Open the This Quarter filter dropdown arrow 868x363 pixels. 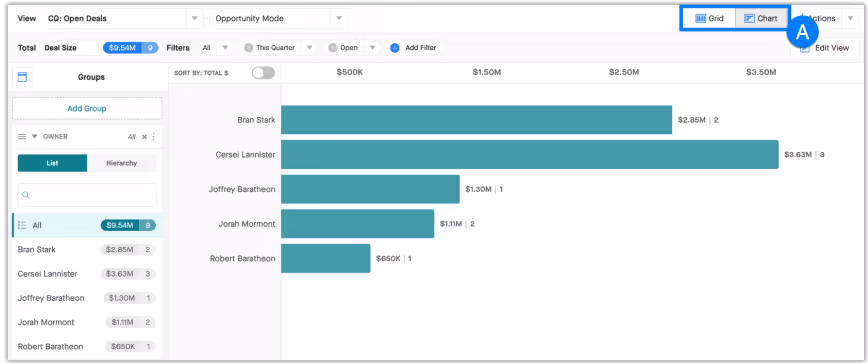pyautogui.click(x=309, y=48)
